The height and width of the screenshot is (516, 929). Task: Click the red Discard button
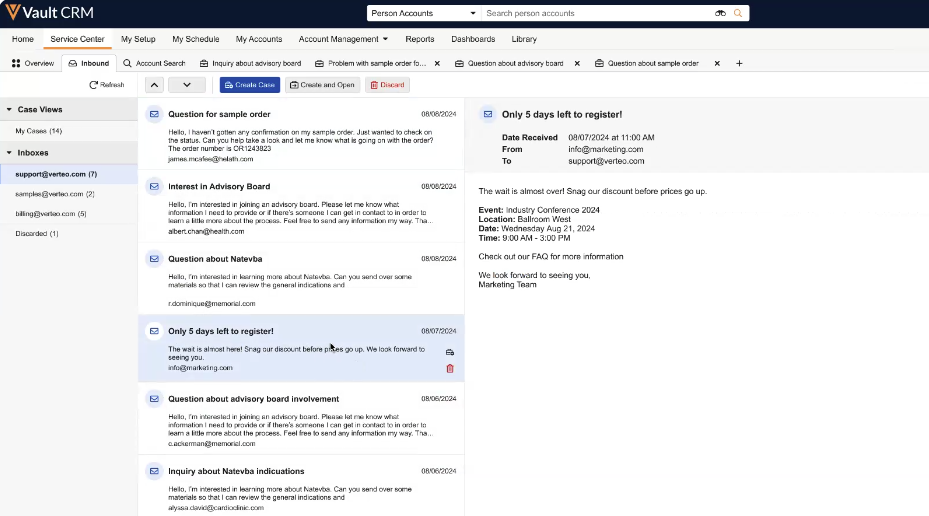coord(387,85)
